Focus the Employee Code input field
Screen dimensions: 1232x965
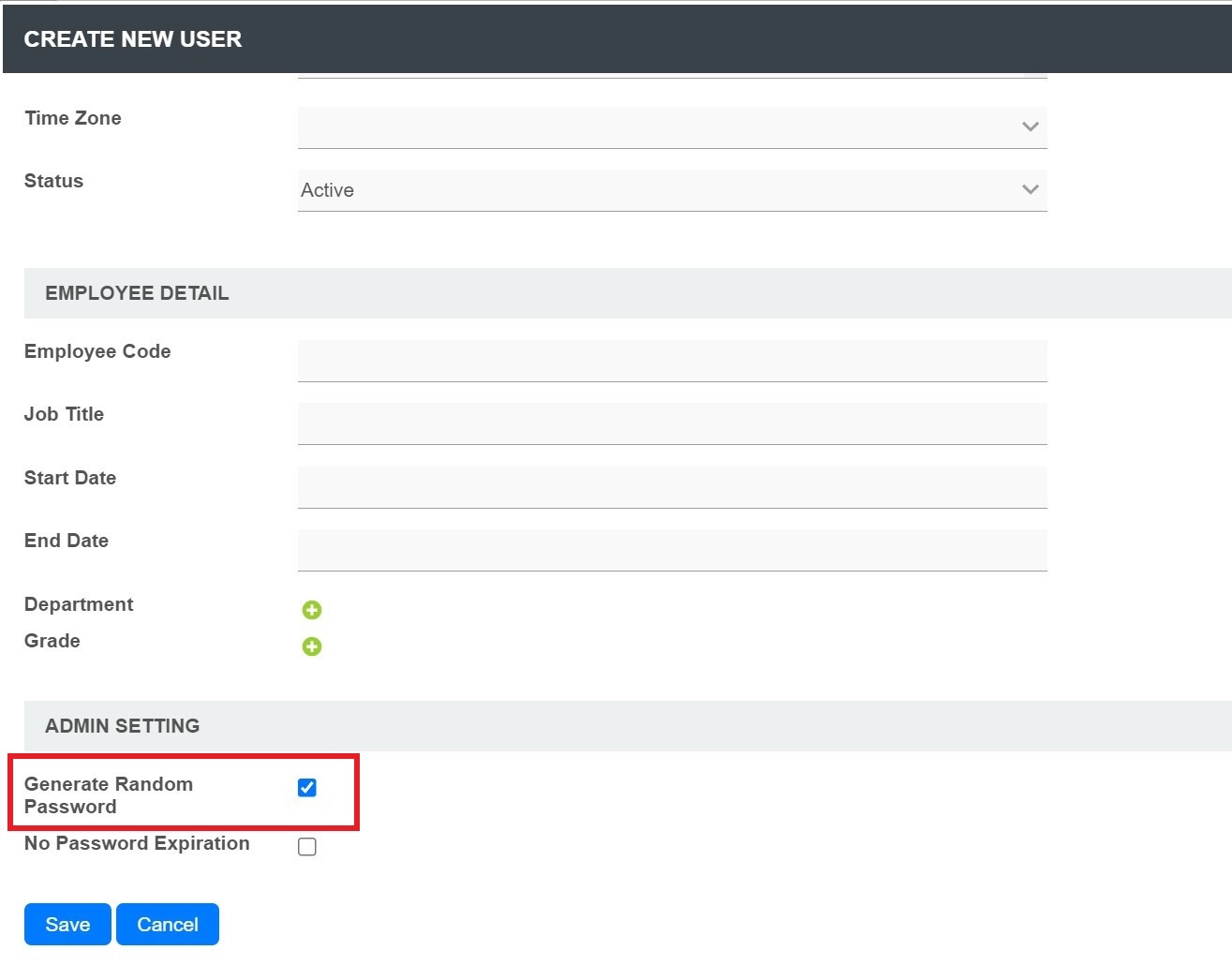click(x=672, y=361)
